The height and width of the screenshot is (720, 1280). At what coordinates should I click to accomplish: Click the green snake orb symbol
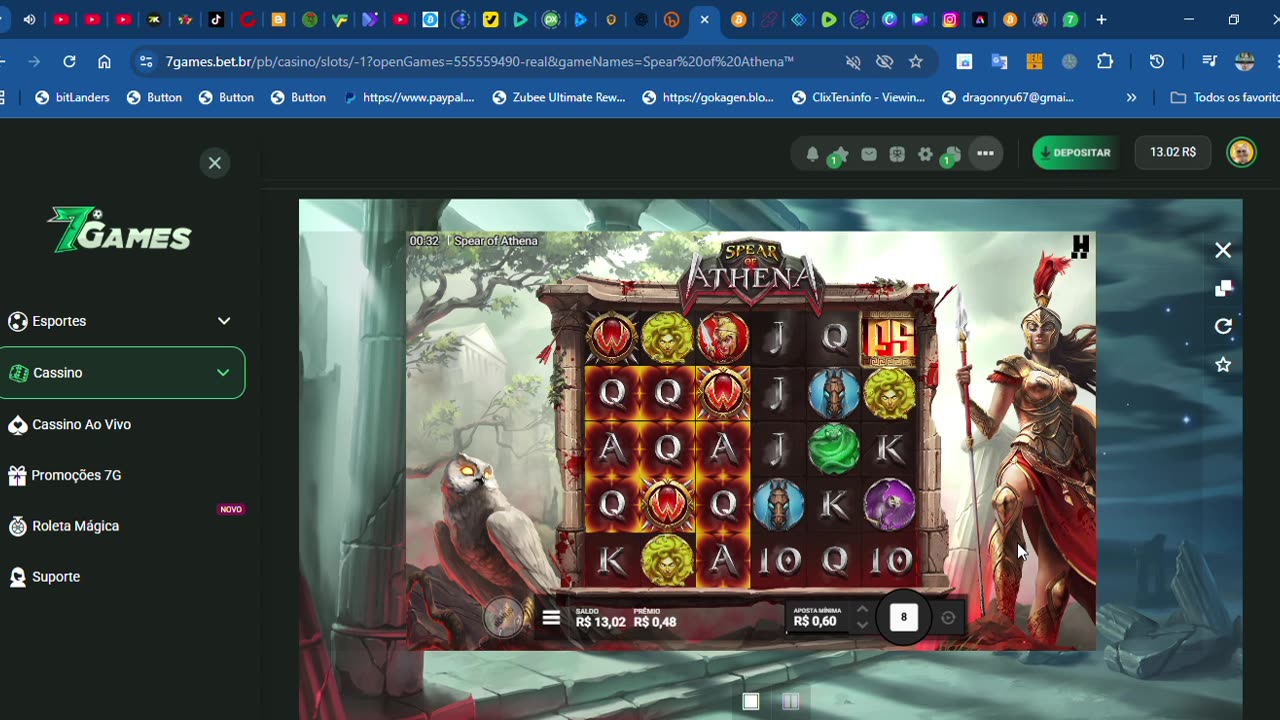[833, 447]
